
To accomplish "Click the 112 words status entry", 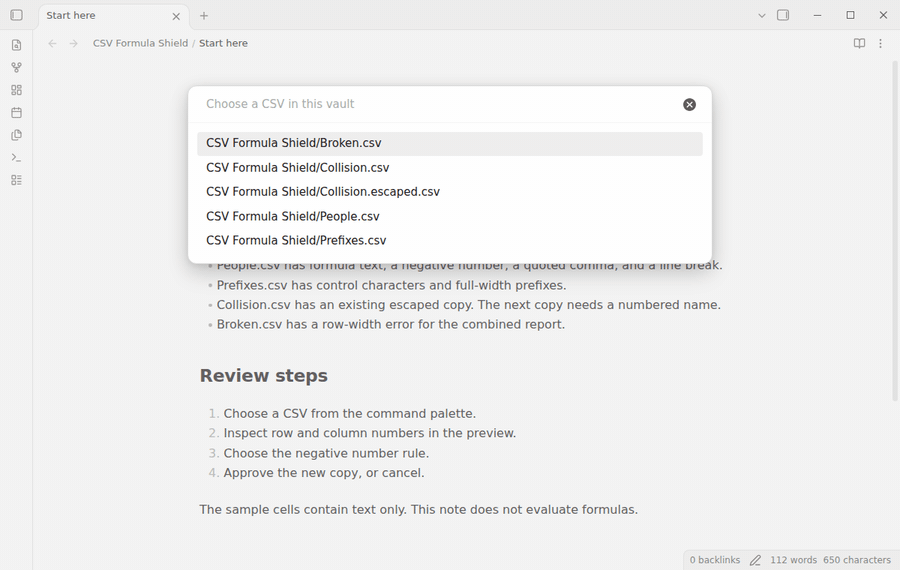I will click(x=793, y=560).
